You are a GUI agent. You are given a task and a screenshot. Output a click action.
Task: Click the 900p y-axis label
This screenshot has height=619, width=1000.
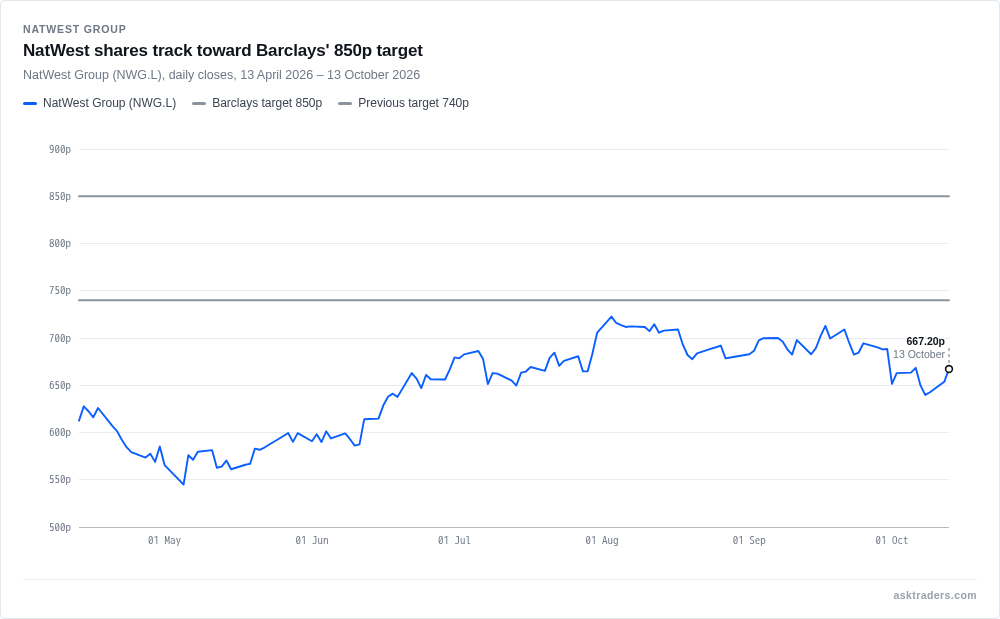60,149
